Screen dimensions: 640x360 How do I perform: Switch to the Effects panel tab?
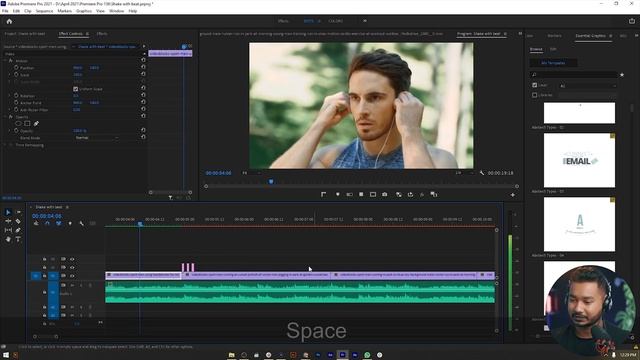click(x=102, y=34)
